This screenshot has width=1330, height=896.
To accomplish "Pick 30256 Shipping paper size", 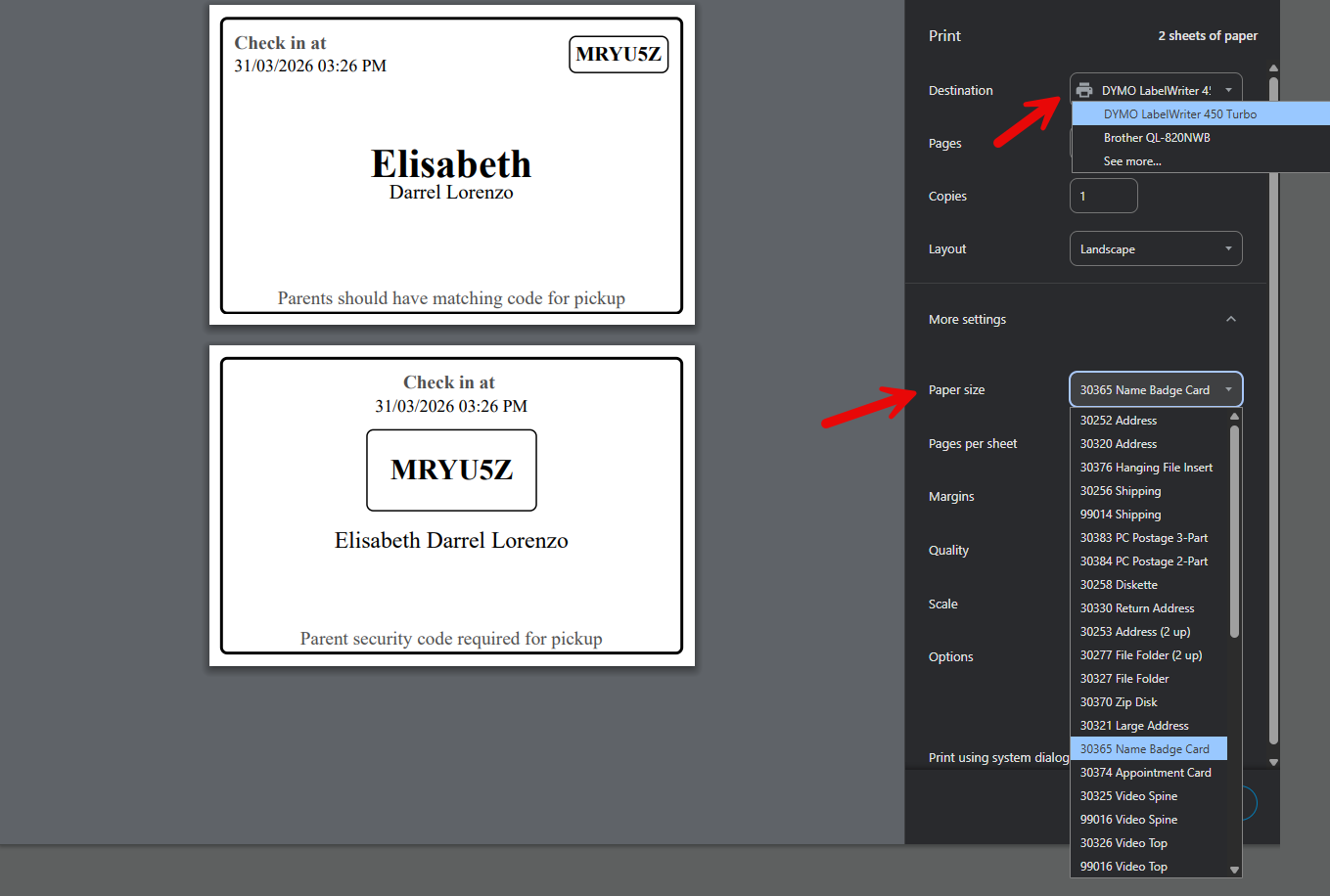I will (1120, 491).
